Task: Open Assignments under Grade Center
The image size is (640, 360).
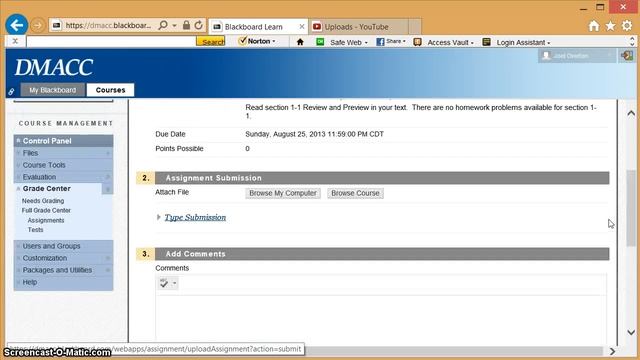Action: pos(46,220)
